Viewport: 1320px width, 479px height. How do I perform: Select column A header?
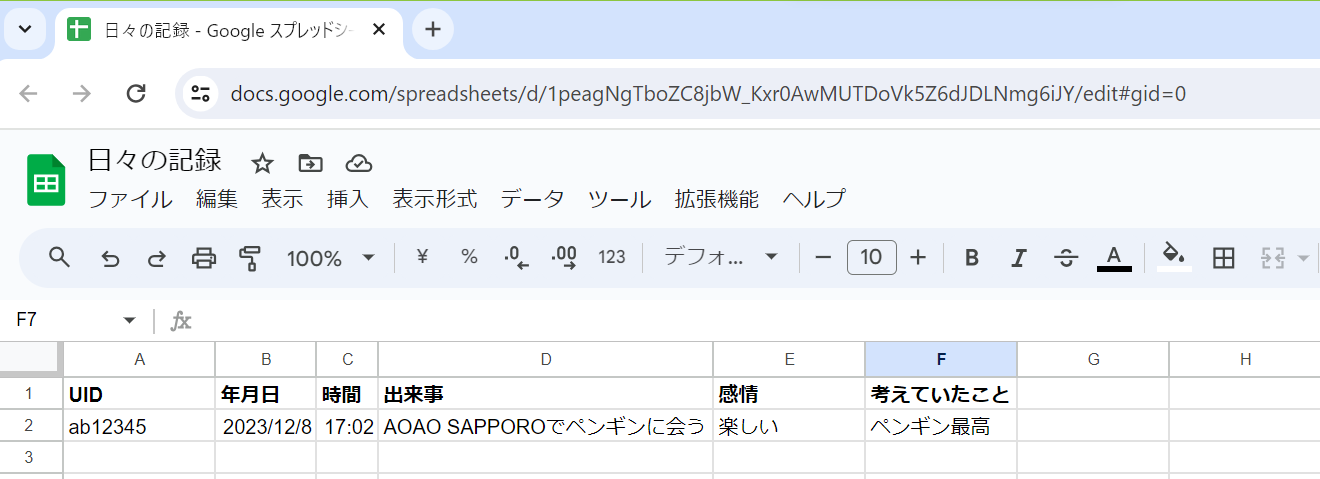[139, 360]
